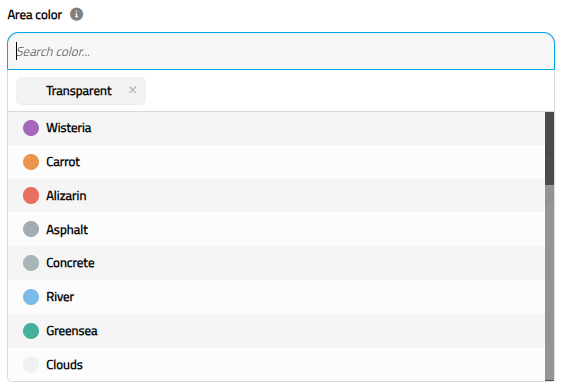Viewport: 561px width, 390px height.
Task: Click the Area color info icon
Action: coord(76,15)
